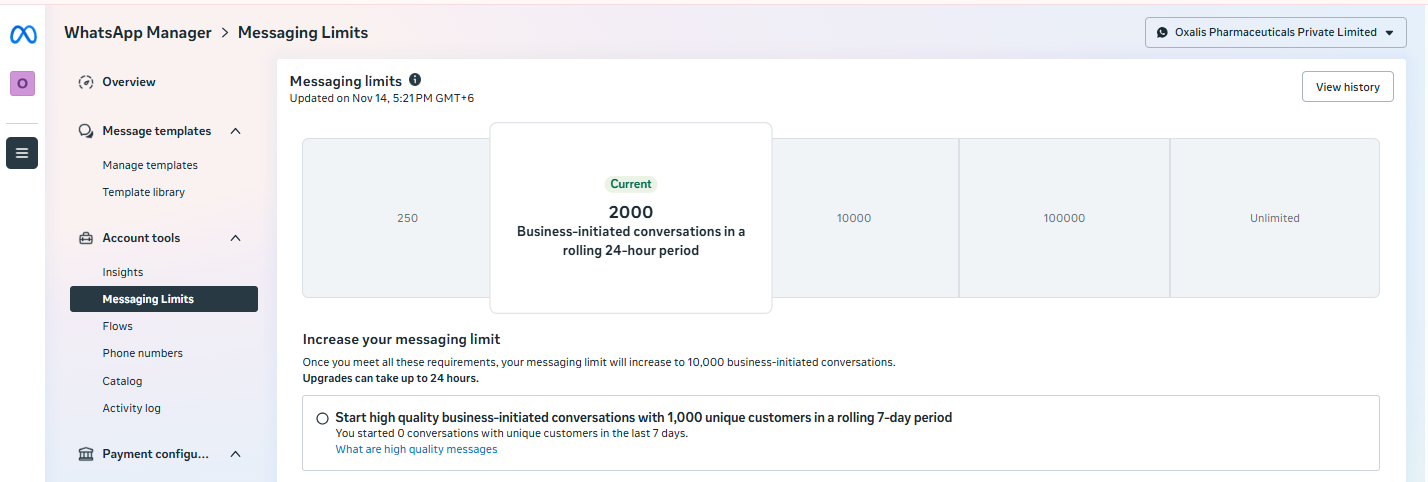Open the Overview page
1428x482 pixels.
coord(129,82)
